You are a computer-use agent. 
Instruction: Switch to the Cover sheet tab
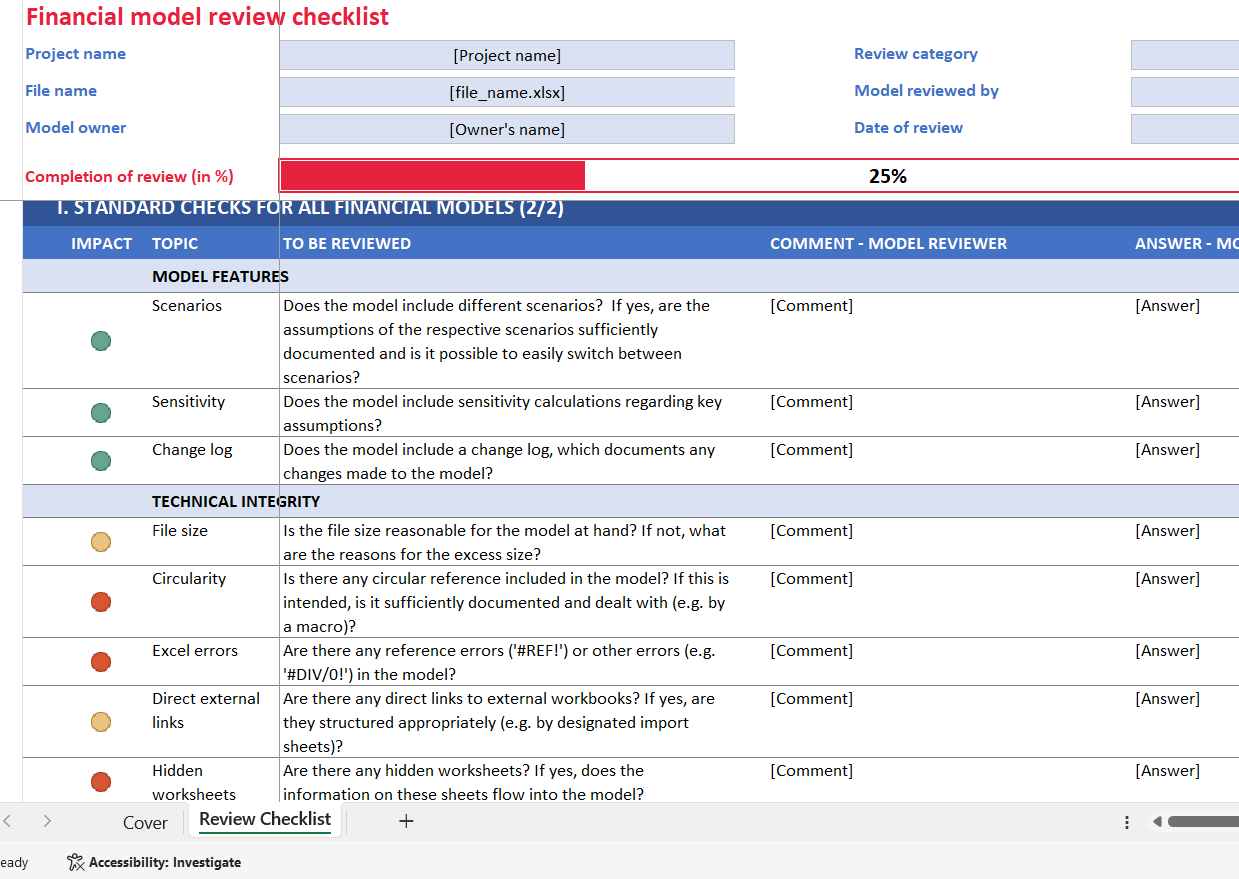point(145,822)
